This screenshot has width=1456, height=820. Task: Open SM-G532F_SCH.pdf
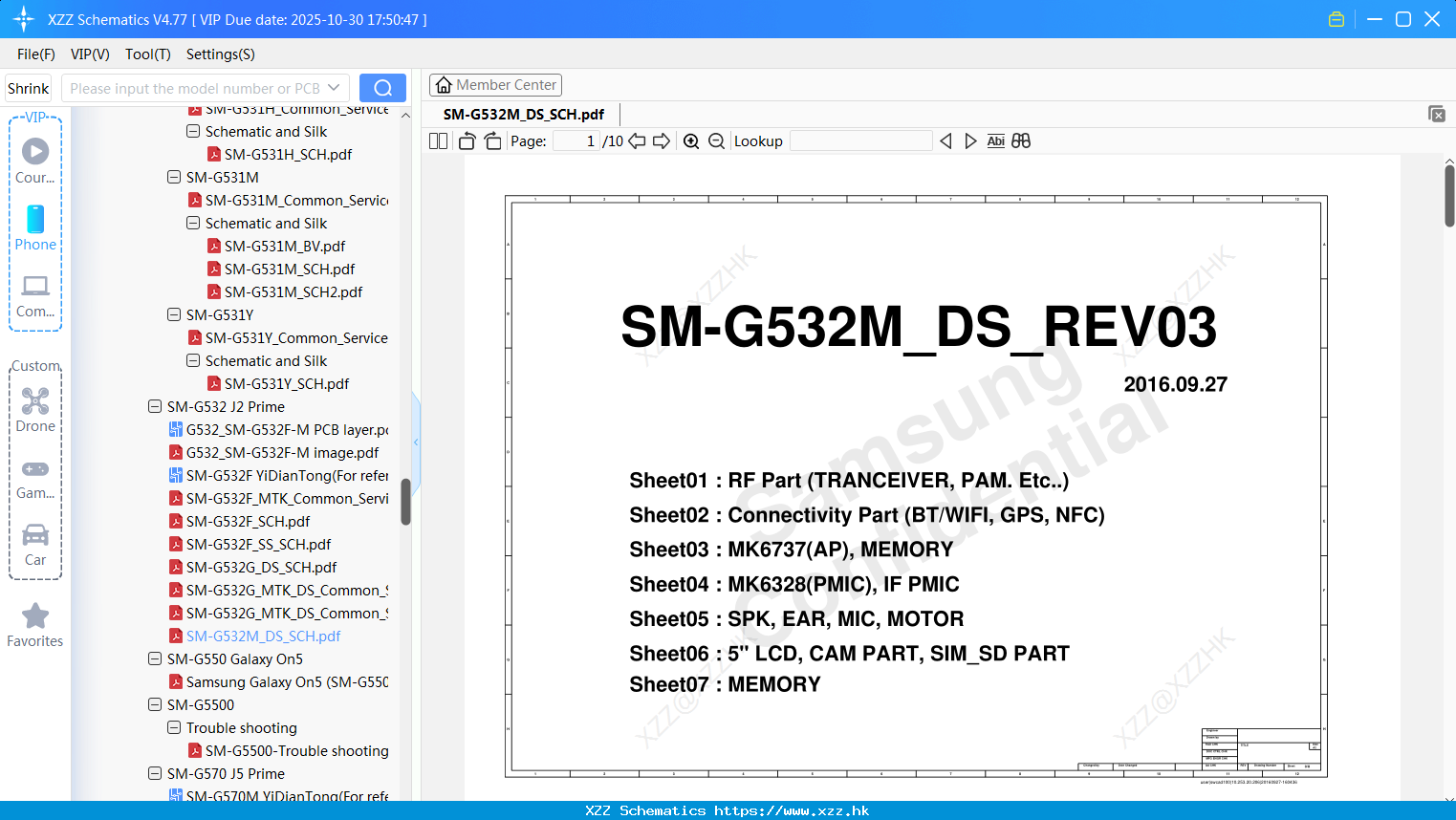pos(248,521)
